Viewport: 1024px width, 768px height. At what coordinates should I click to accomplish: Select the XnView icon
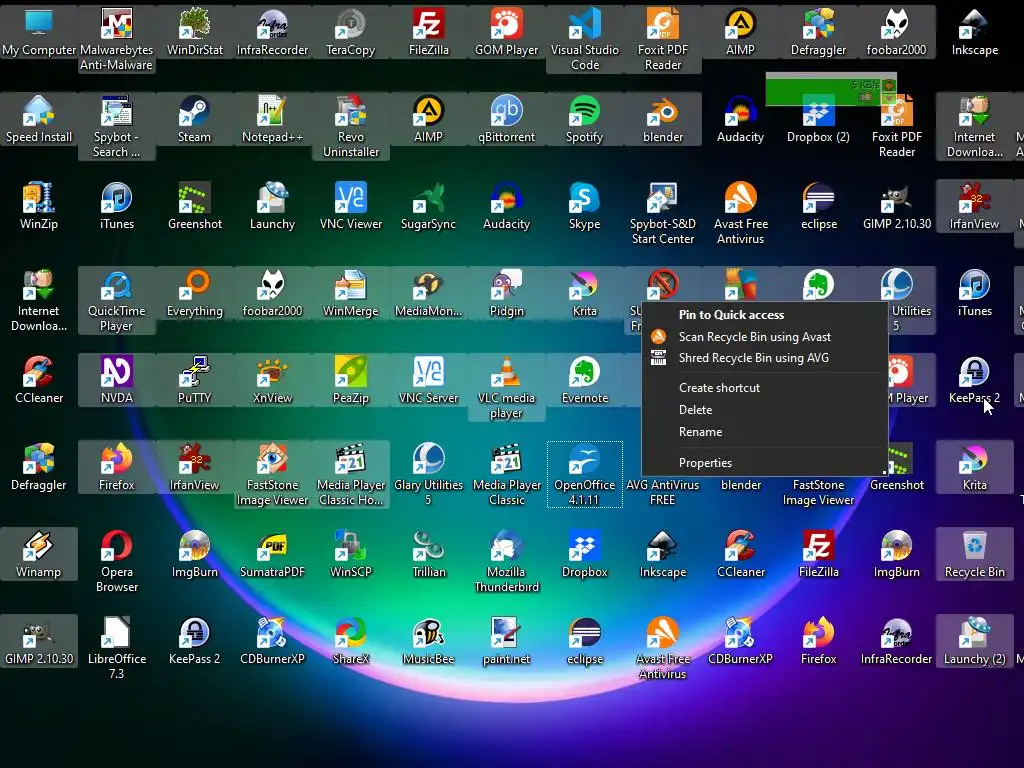pyautogui.click(x=272, y=380)
